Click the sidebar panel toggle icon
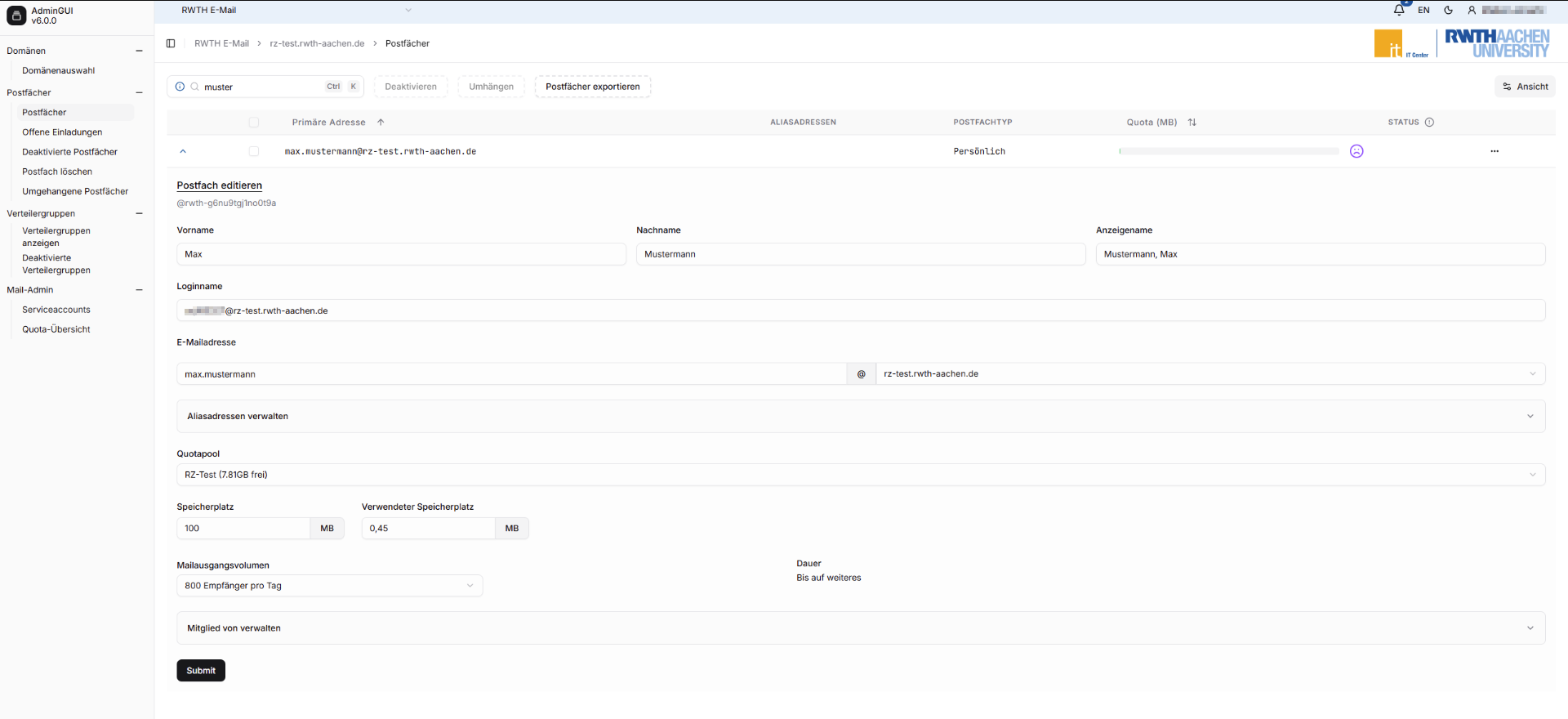 tap(171, 43)
